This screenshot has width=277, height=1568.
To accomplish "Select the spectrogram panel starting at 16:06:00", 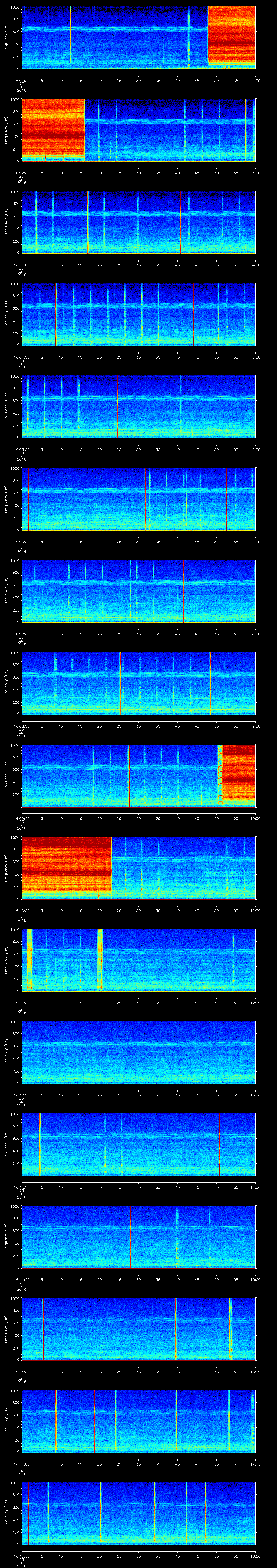I will pos(138,499).
